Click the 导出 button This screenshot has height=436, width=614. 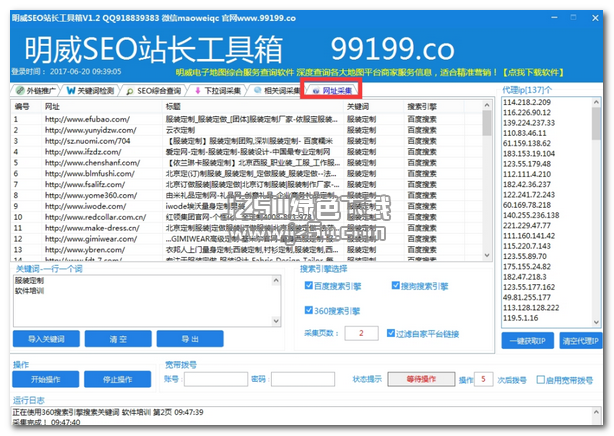tap(190, 339)
